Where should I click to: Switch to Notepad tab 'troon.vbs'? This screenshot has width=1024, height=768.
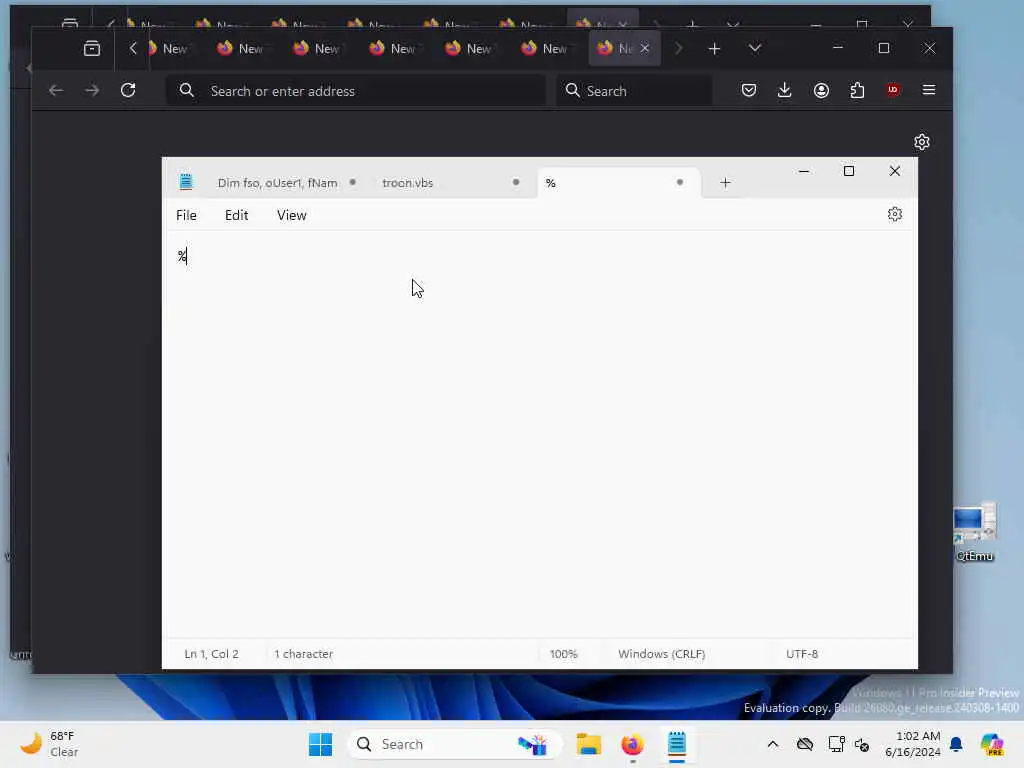tap(408, 183)
